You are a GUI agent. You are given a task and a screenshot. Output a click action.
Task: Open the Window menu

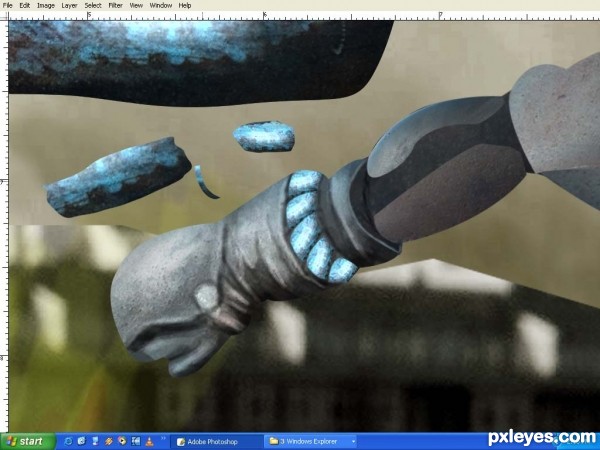pyautogui.click(x=161, y=5)
